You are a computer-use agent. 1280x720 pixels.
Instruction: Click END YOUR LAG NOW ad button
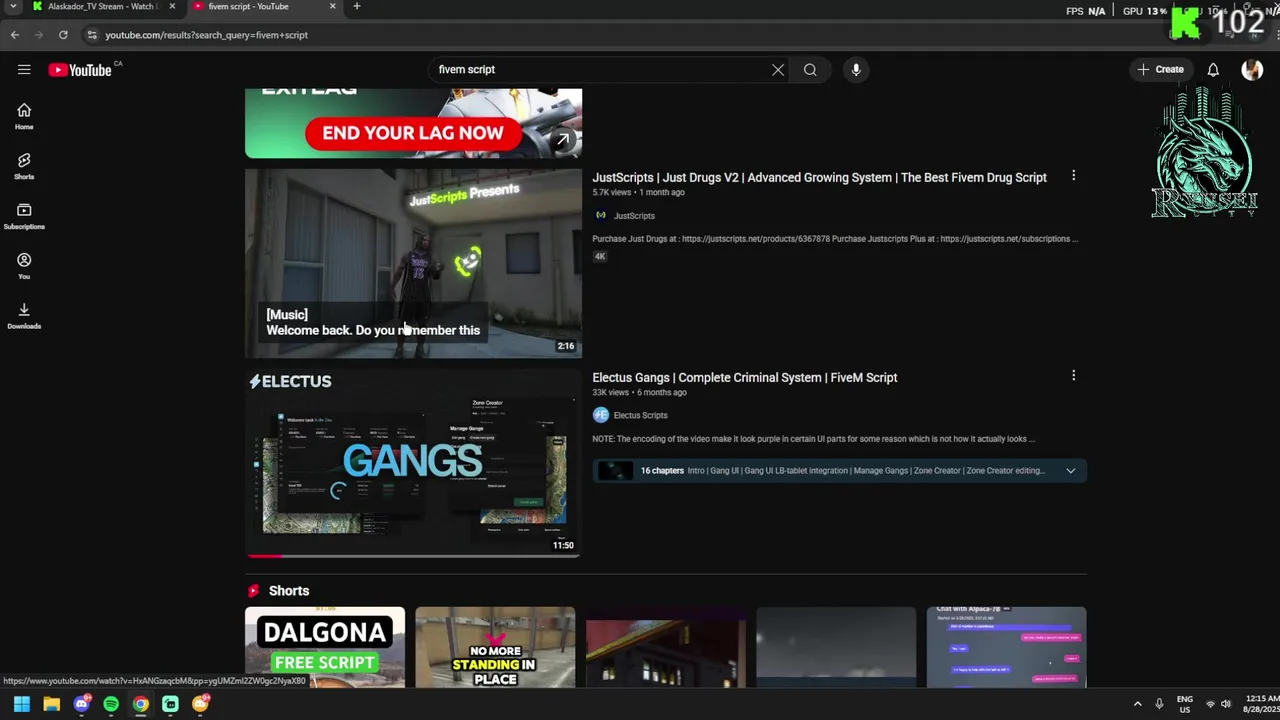413,133
